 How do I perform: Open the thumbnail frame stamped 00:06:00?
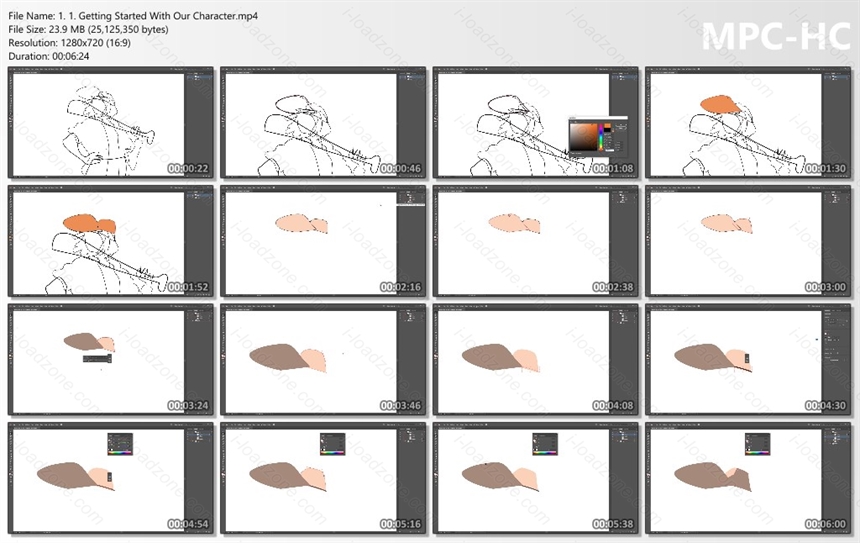click(x=748, y=478)
